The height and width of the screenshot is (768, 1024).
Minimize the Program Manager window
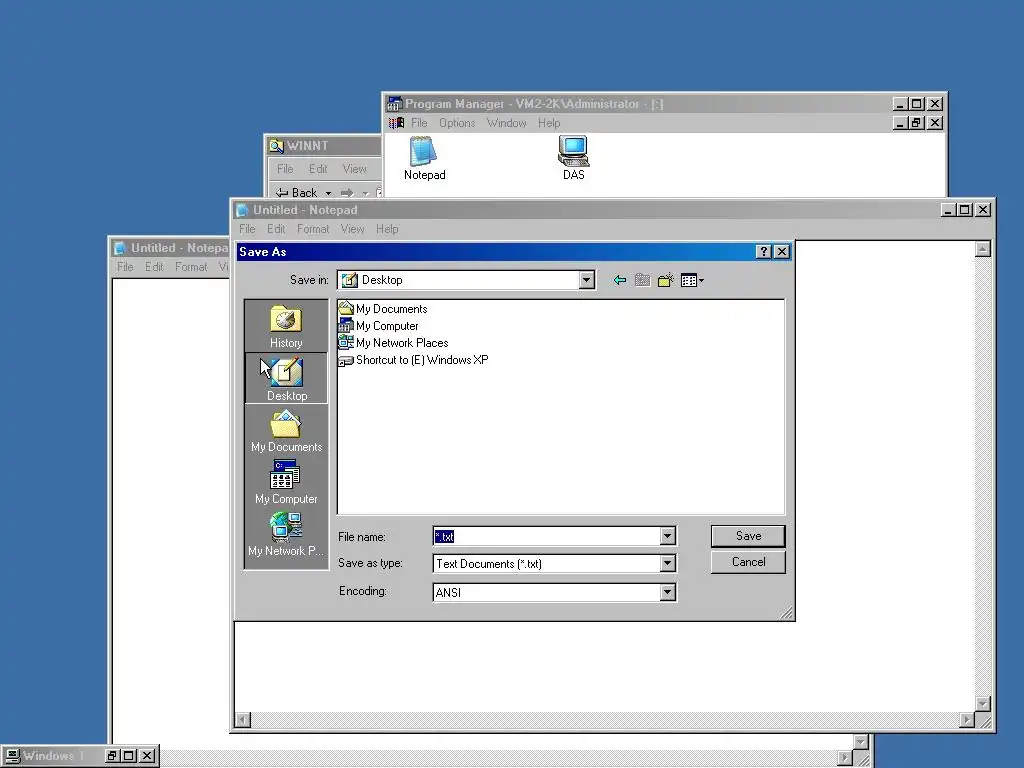click(900, 104)
